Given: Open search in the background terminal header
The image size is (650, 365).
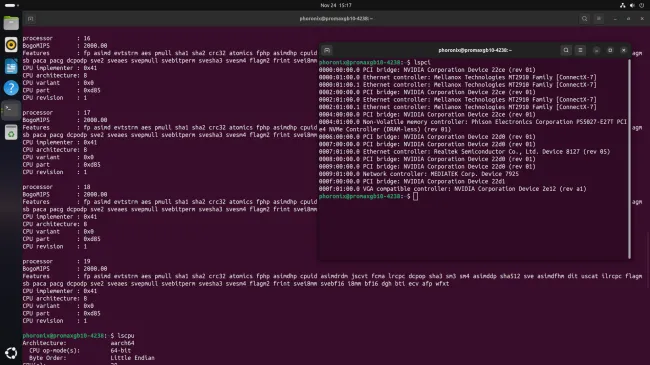Looking at the screenshot, I should (x=585, y=19).
